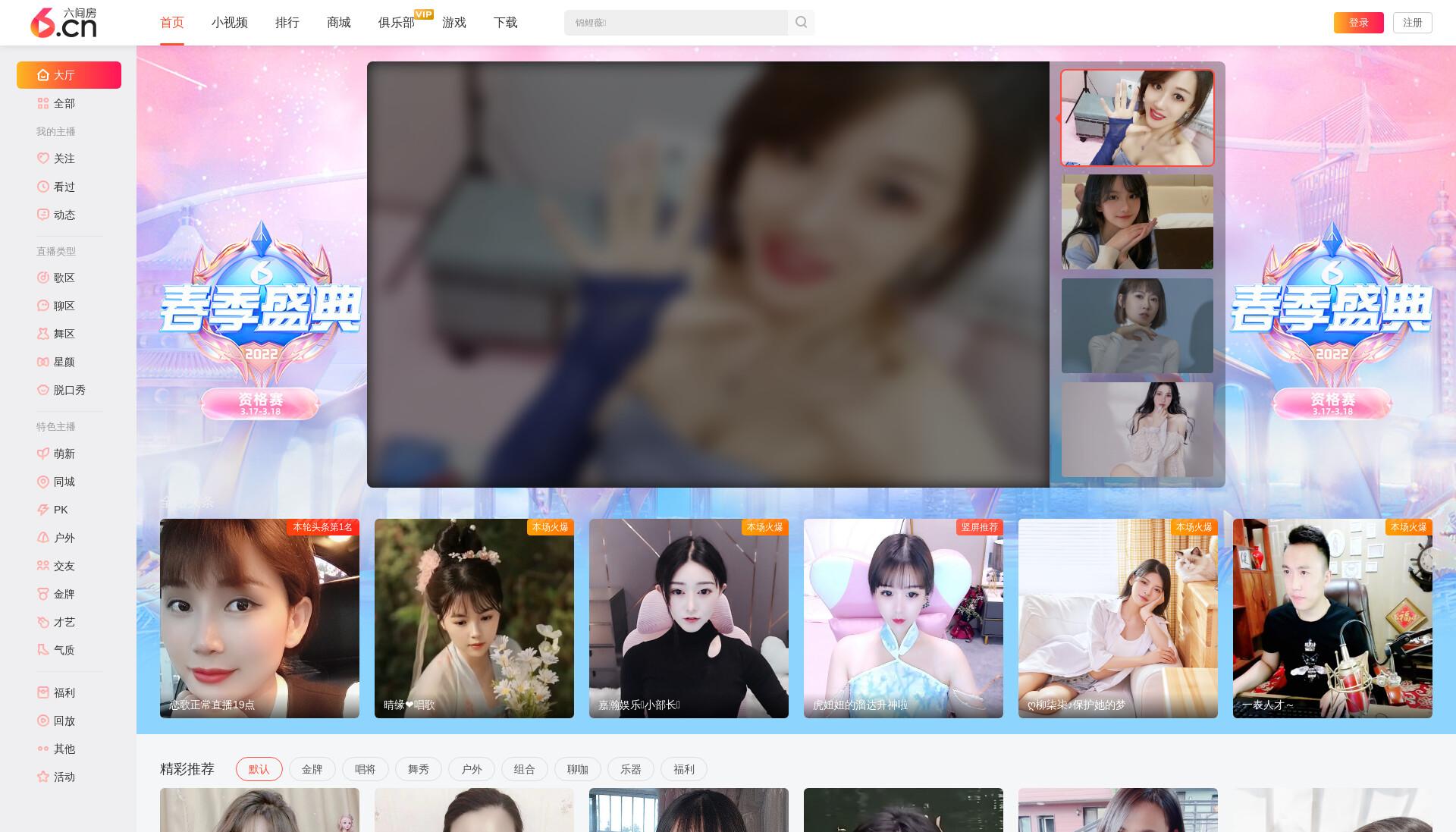The width and height of the screenshot is (1456, 832).
Task: Open the 柳柒柒·保护她的梦 room card
Action: 1118,618
